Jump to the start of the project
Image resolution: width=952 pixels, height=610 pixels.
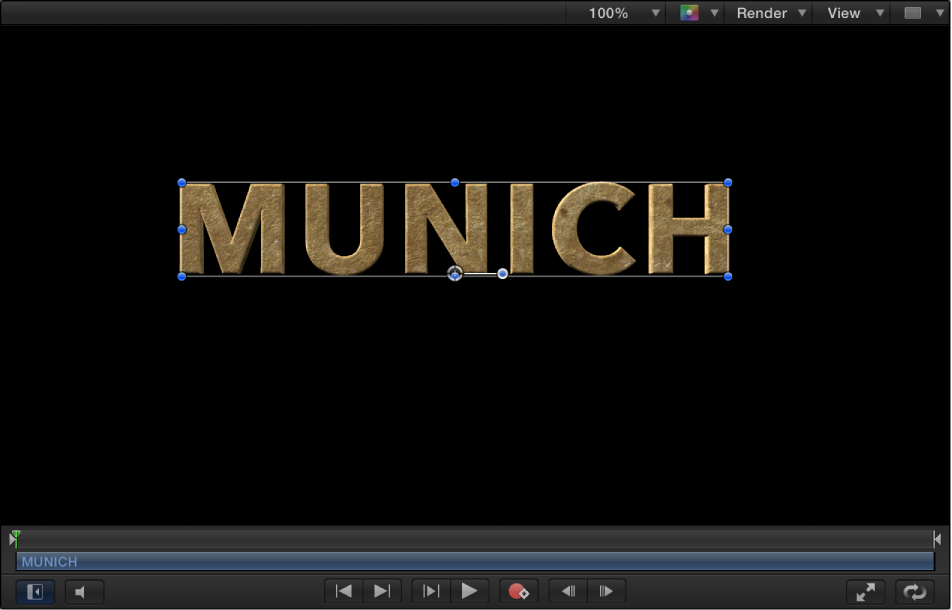click(x=343, y=591)
